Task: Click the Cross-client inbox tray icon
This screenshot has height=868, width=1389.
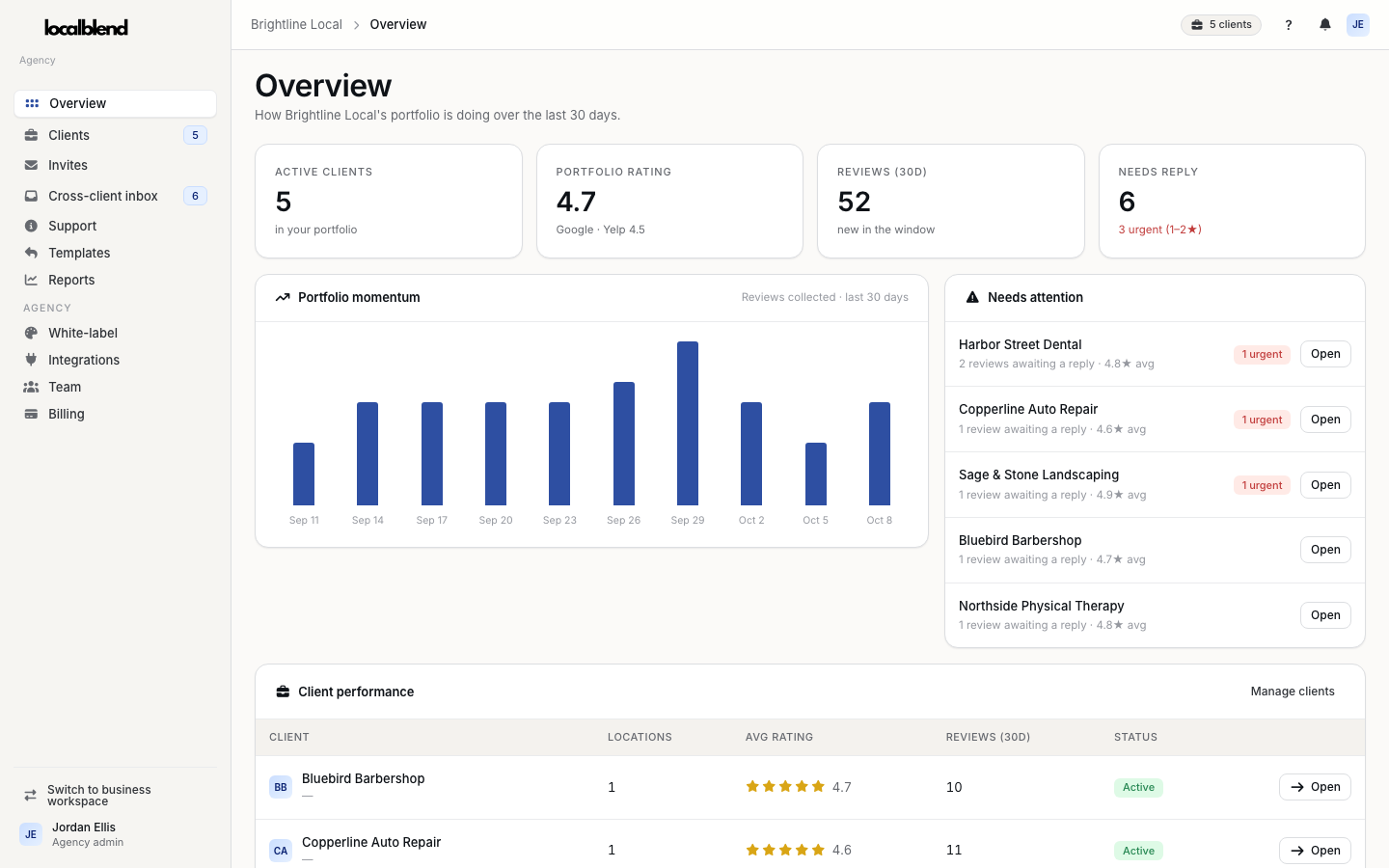Action: [x=32, y=196]
